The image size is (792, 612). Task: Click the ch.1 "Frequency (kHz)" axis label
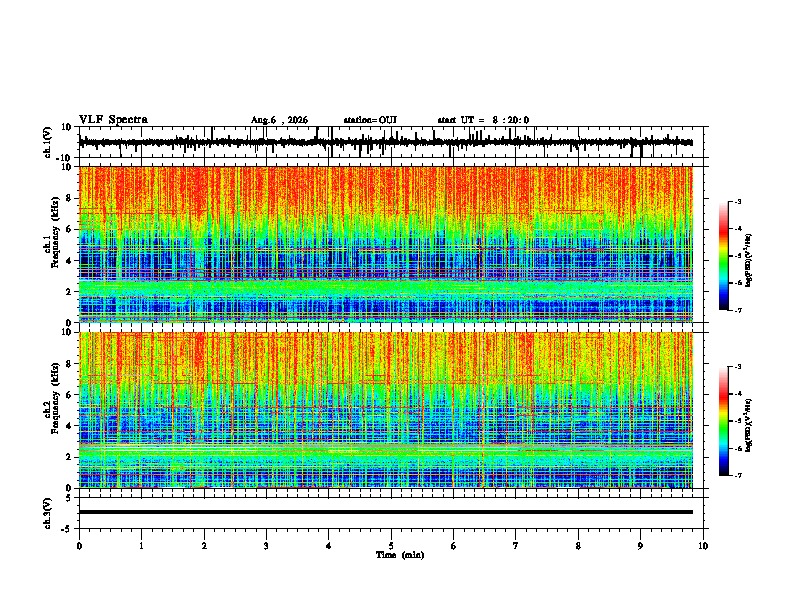[x=55, y=233]
